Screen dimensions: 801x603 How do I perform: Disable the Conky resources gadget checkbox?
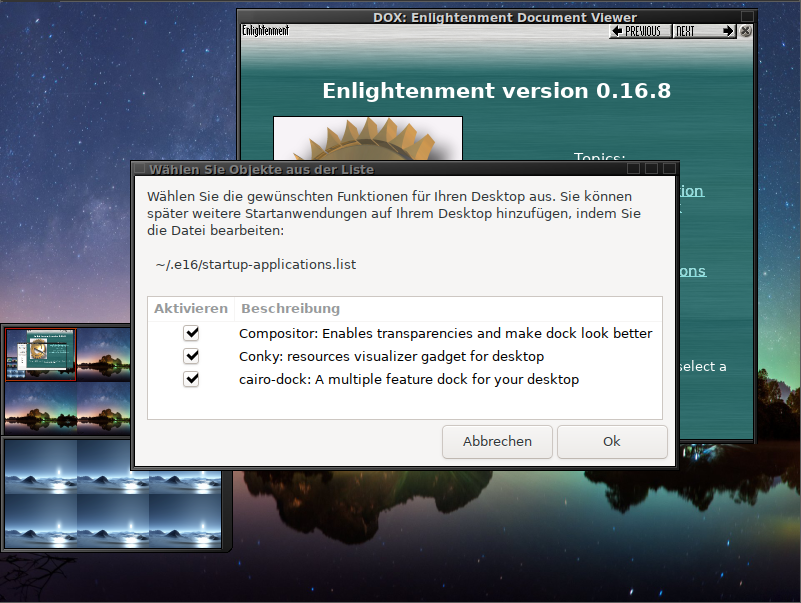(x=191, y=356)
